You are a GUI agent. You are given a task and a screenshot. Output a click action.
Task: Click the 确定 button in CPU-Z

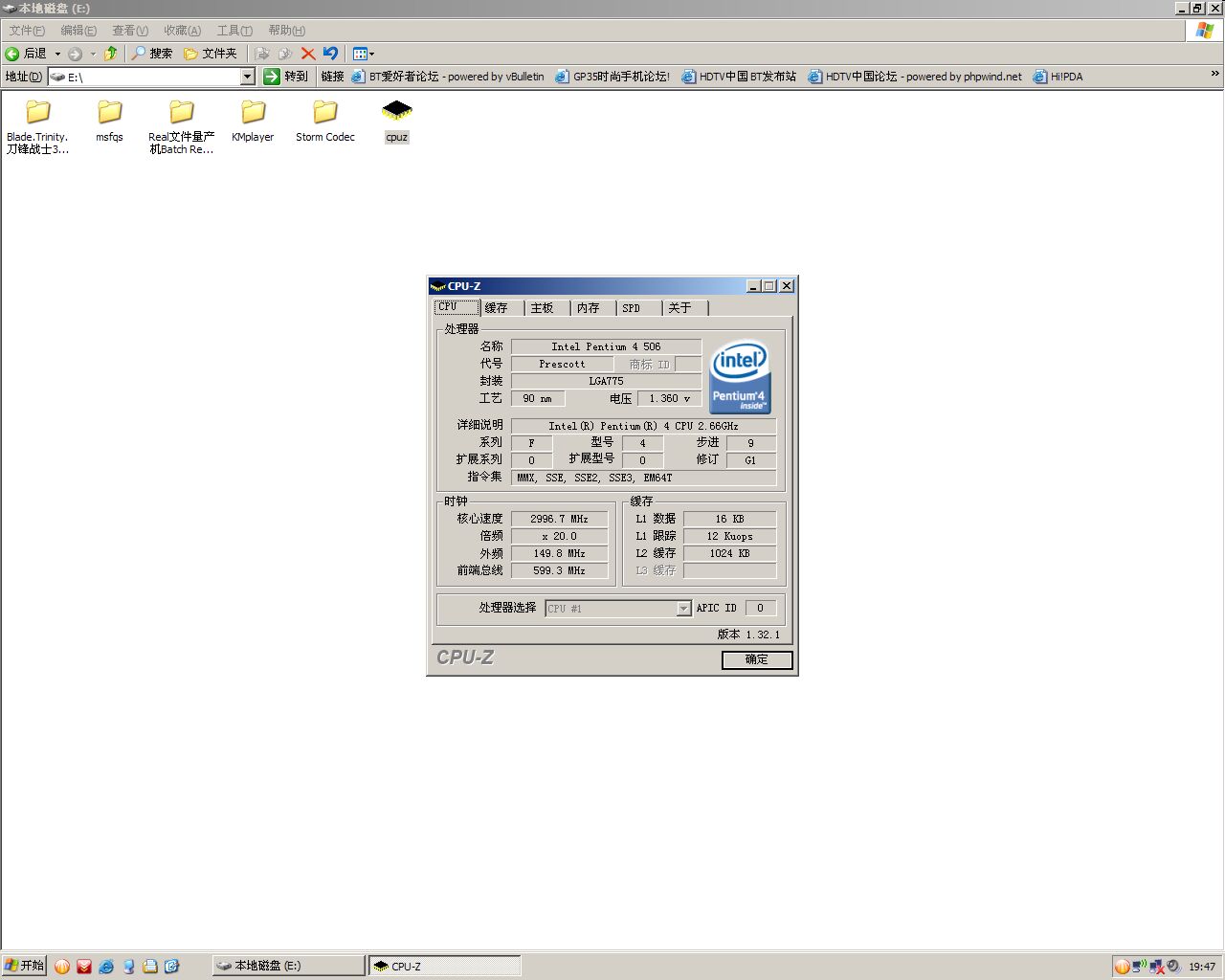757,660
